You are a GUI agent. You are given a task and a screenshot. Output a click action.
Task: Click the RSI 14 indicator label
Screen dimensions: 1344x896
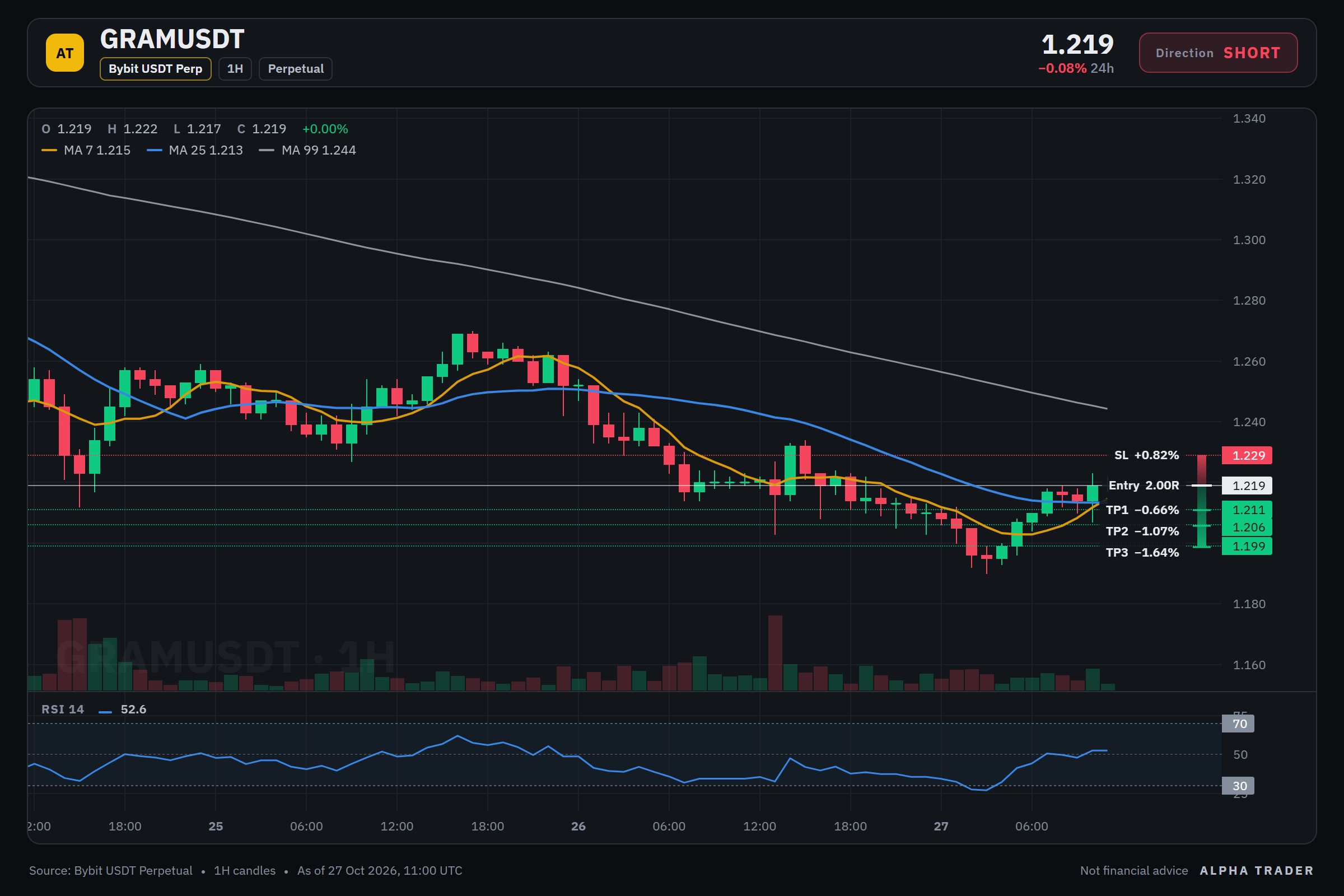pos(63,709)
